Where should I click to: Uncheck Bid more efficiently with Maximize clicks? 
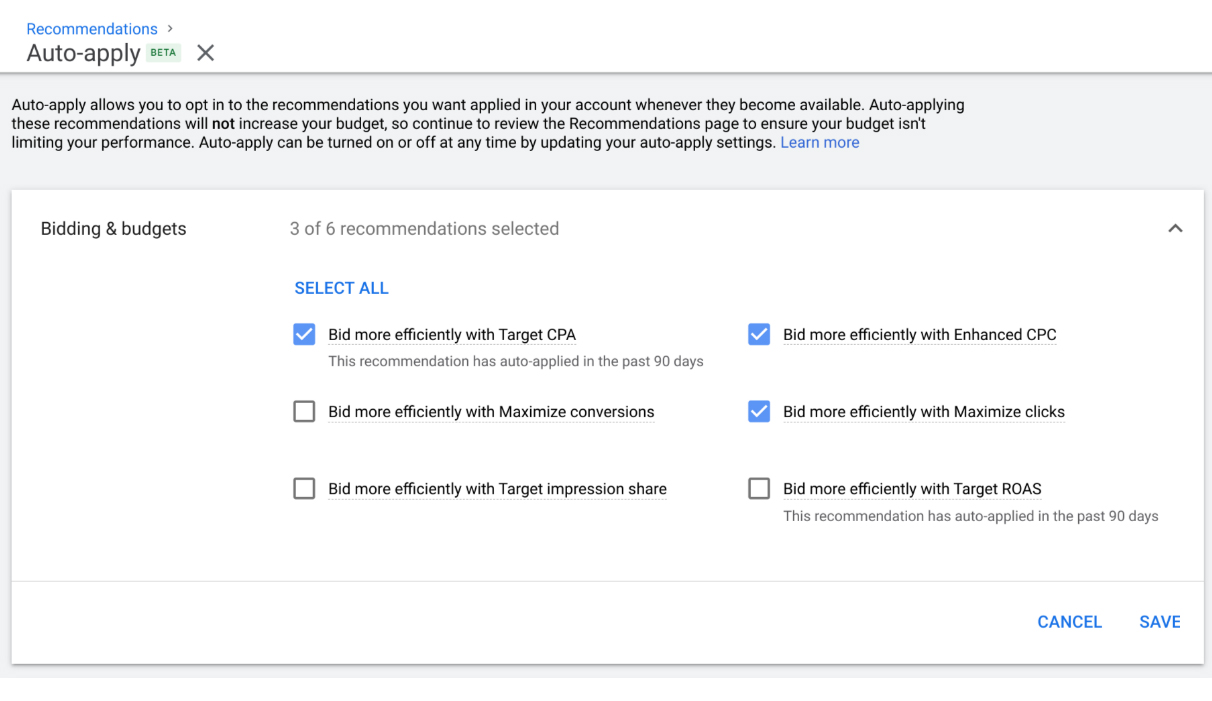click(x=759, y=412)
